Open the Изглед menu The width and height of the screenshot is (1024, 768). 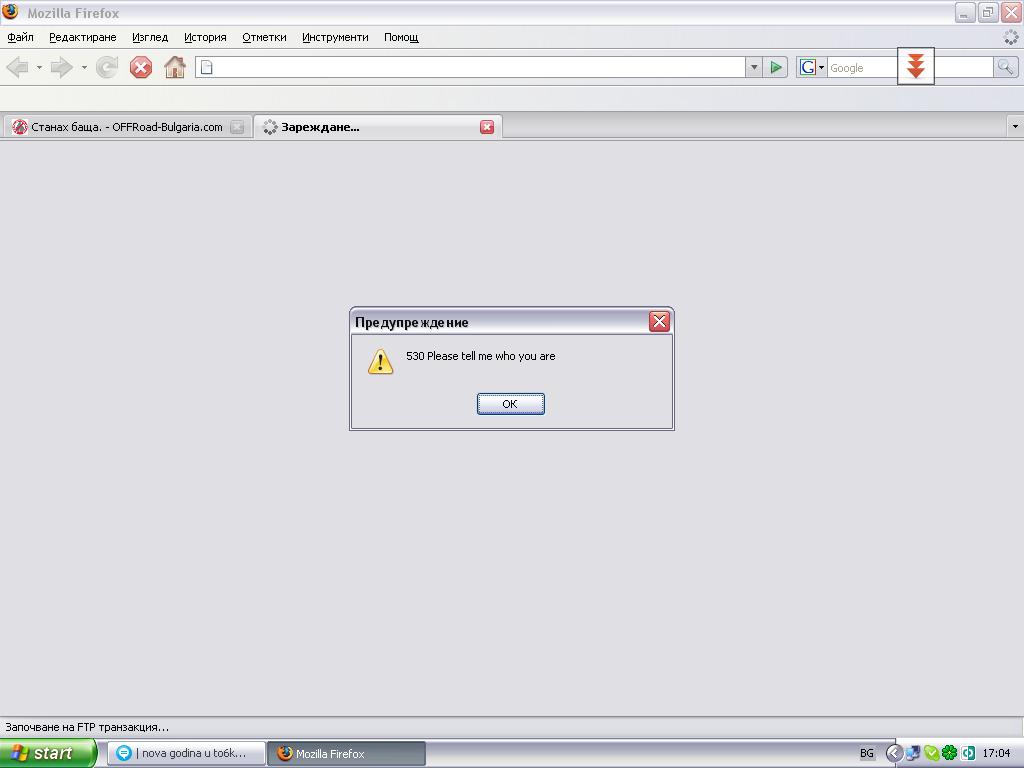coord(150,37)
